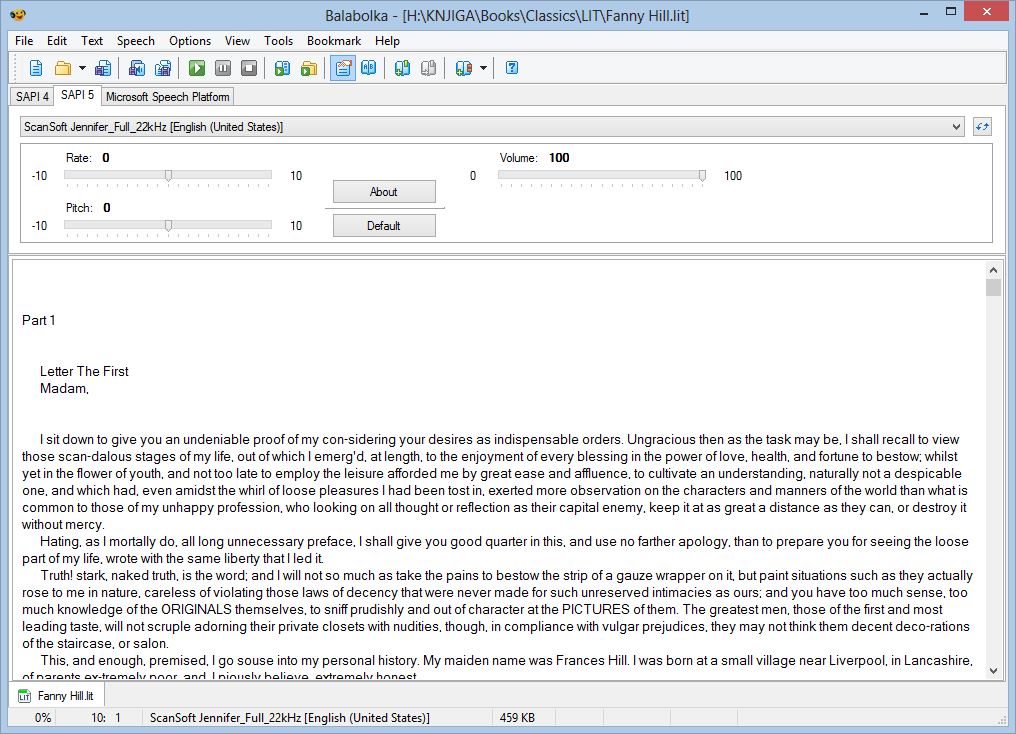The image size is (1016, 734).
Task: Click the Insert Bookmark icon
Action: pyautogui.click(x=463, y=68)
